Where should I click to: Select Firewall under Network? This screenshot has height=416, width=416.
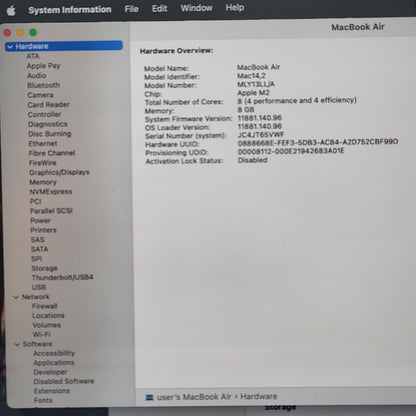[45, 306]
